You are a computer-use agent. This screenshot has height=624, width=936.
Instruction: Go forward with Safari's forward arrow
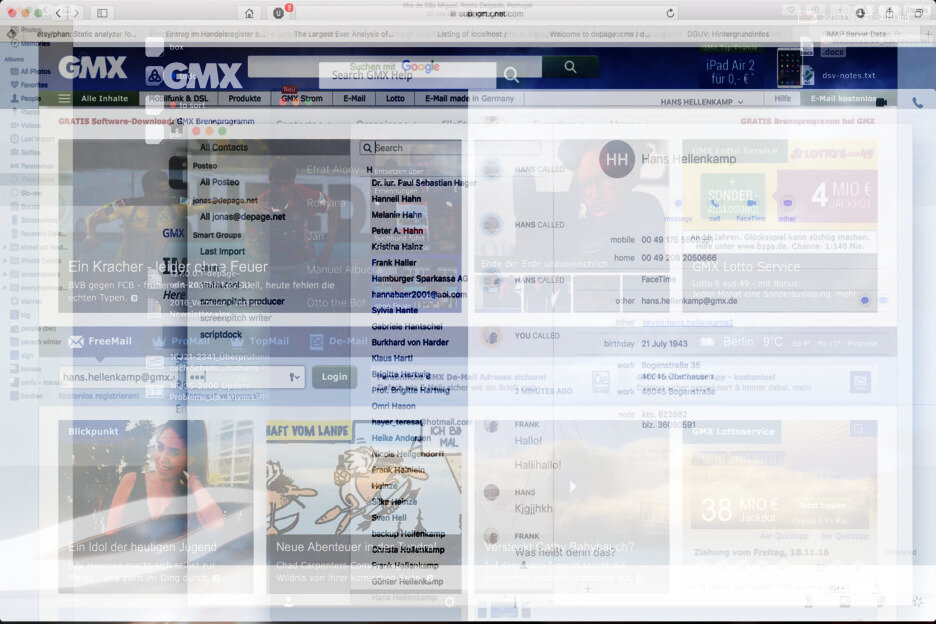(76, 13)
